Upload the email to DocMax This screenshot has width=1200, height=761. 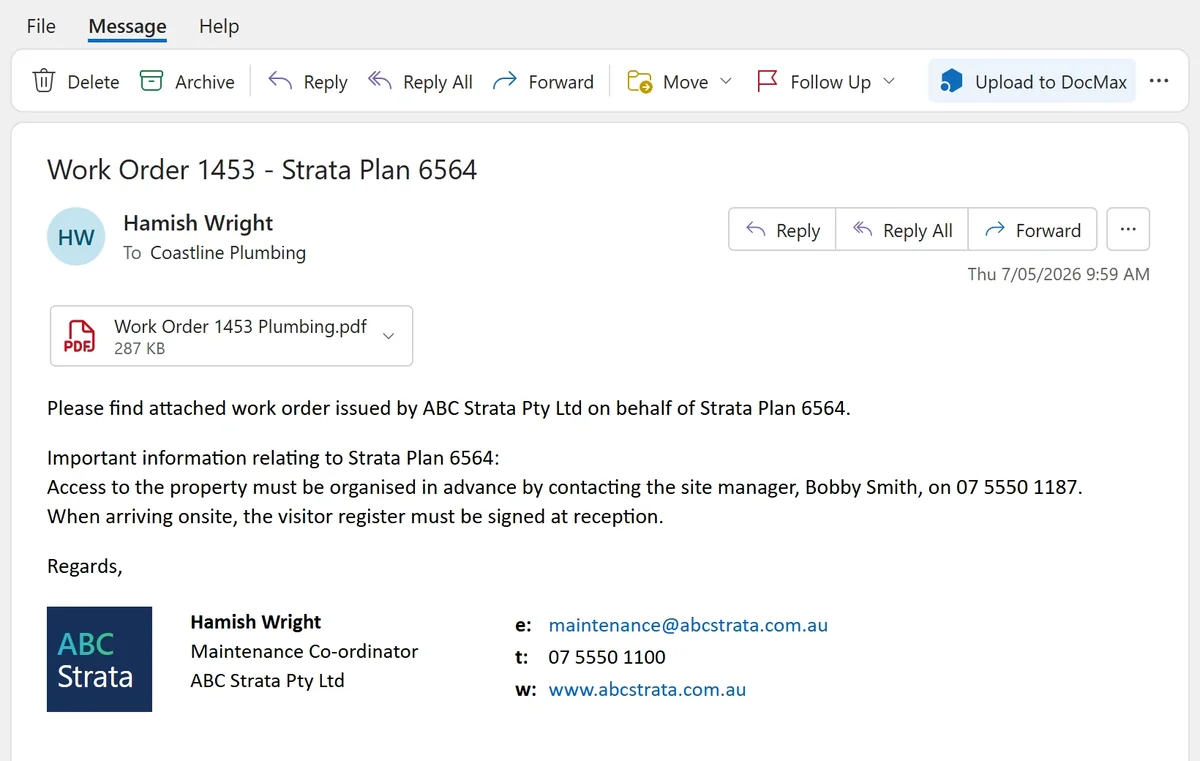[1033, 82]
